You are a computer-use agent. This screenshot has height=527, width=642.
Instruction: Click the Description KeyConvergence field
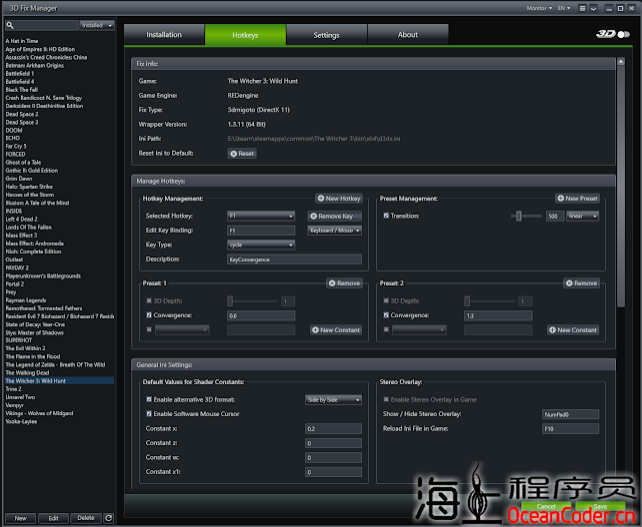(294, 260)
